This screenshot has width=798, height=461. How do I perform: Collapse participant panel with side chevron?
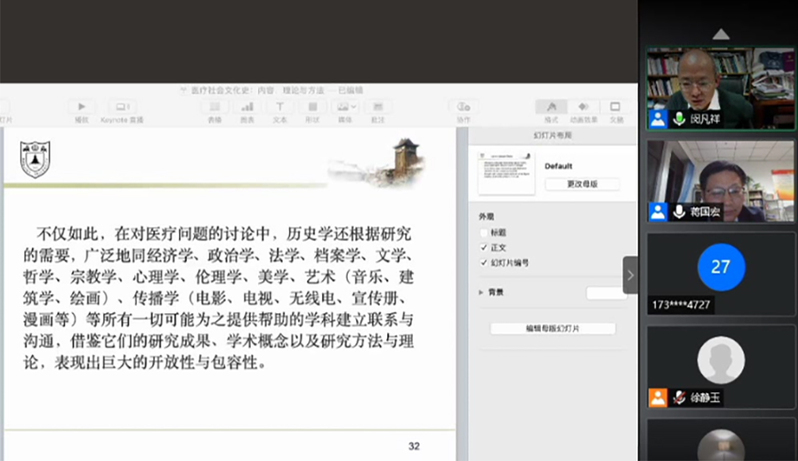(x=630, y=274)
